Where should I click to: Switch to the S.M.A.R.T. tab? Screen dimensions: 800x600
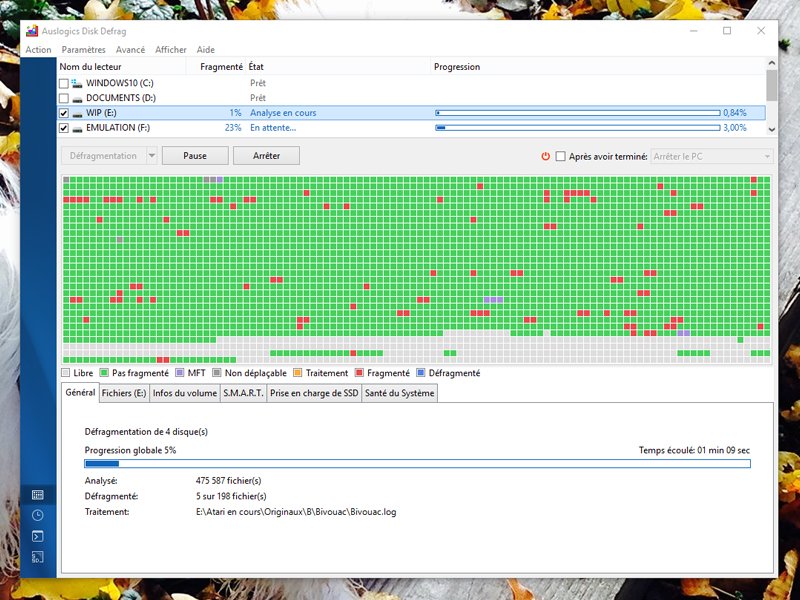tap(243, 393)
